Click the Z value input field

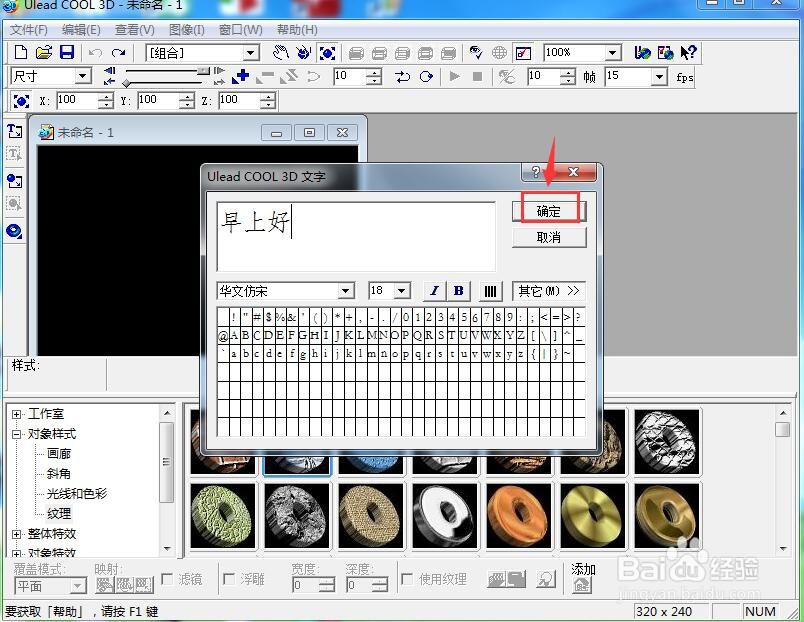240,100
